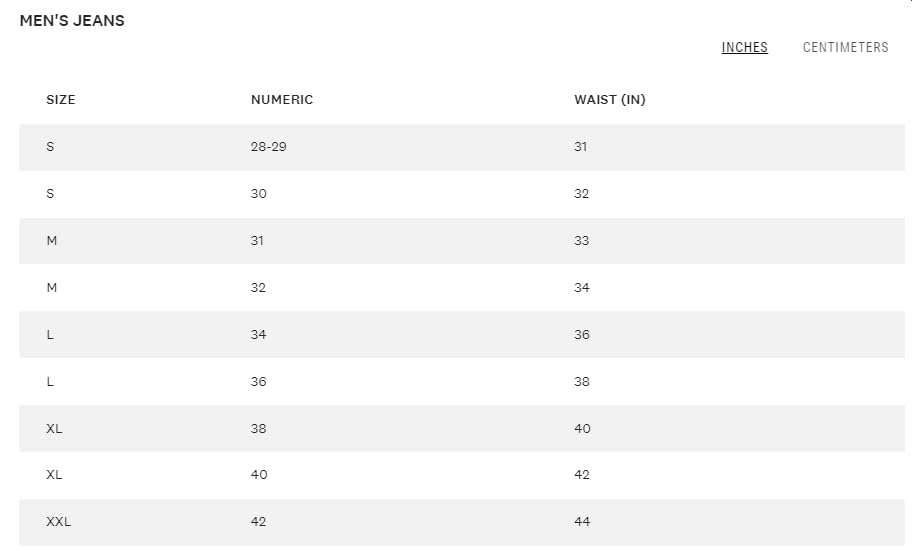Click numeric size 30 cell
Viewport: 912px width, 550px height.
[x=259, y=194]
